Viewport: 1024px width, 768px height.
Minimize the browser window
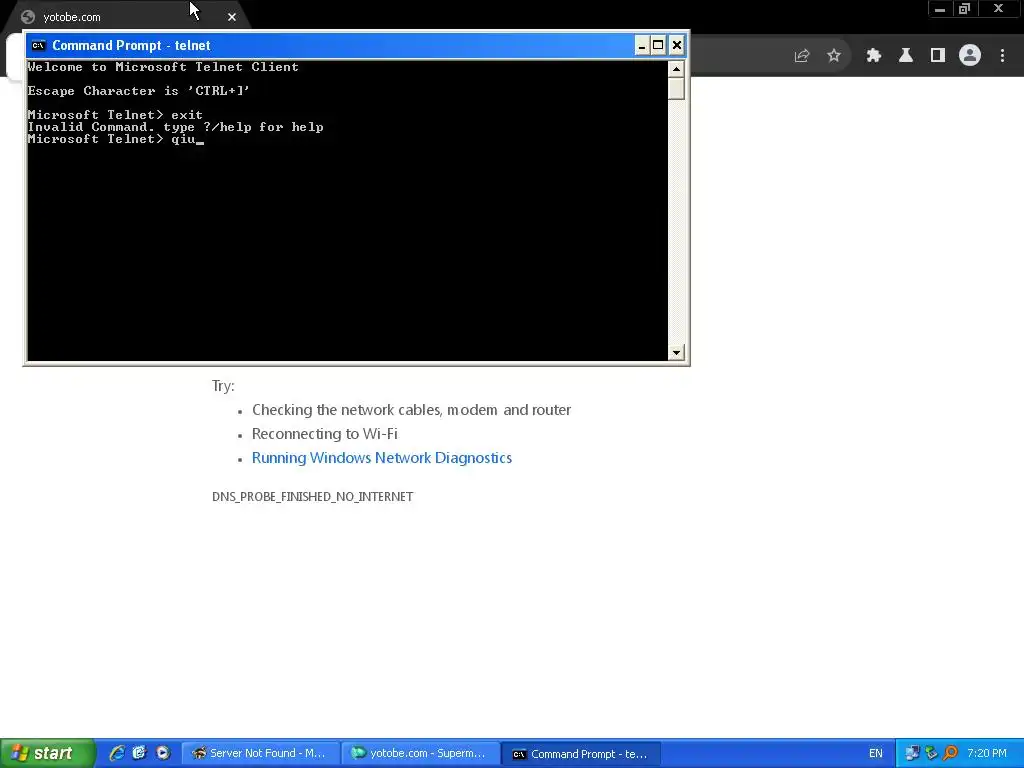tap(940, 9)
